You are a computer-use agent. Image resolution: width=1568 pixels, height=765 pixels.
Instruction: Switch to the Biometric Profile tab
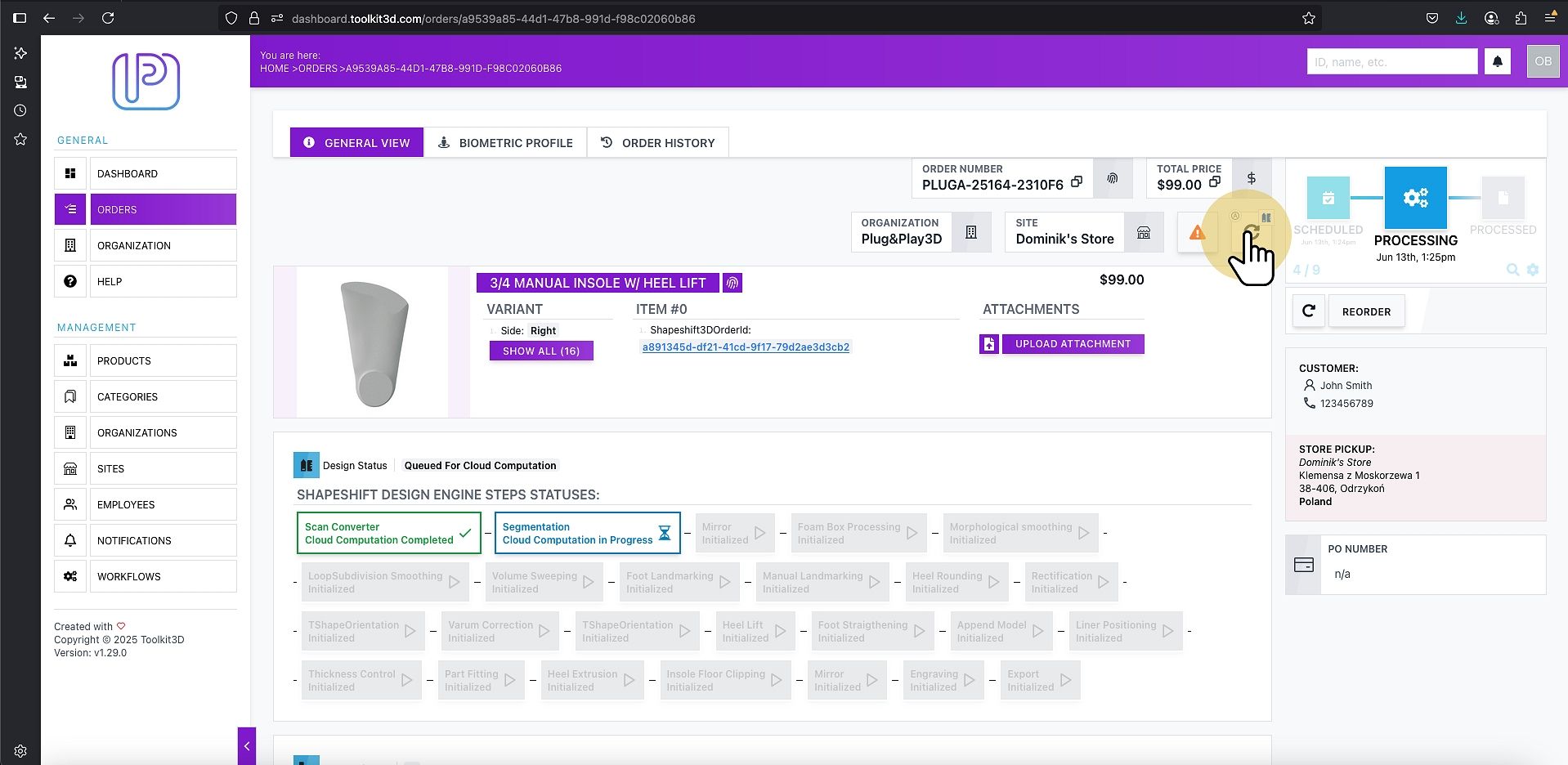pos(505,142)
